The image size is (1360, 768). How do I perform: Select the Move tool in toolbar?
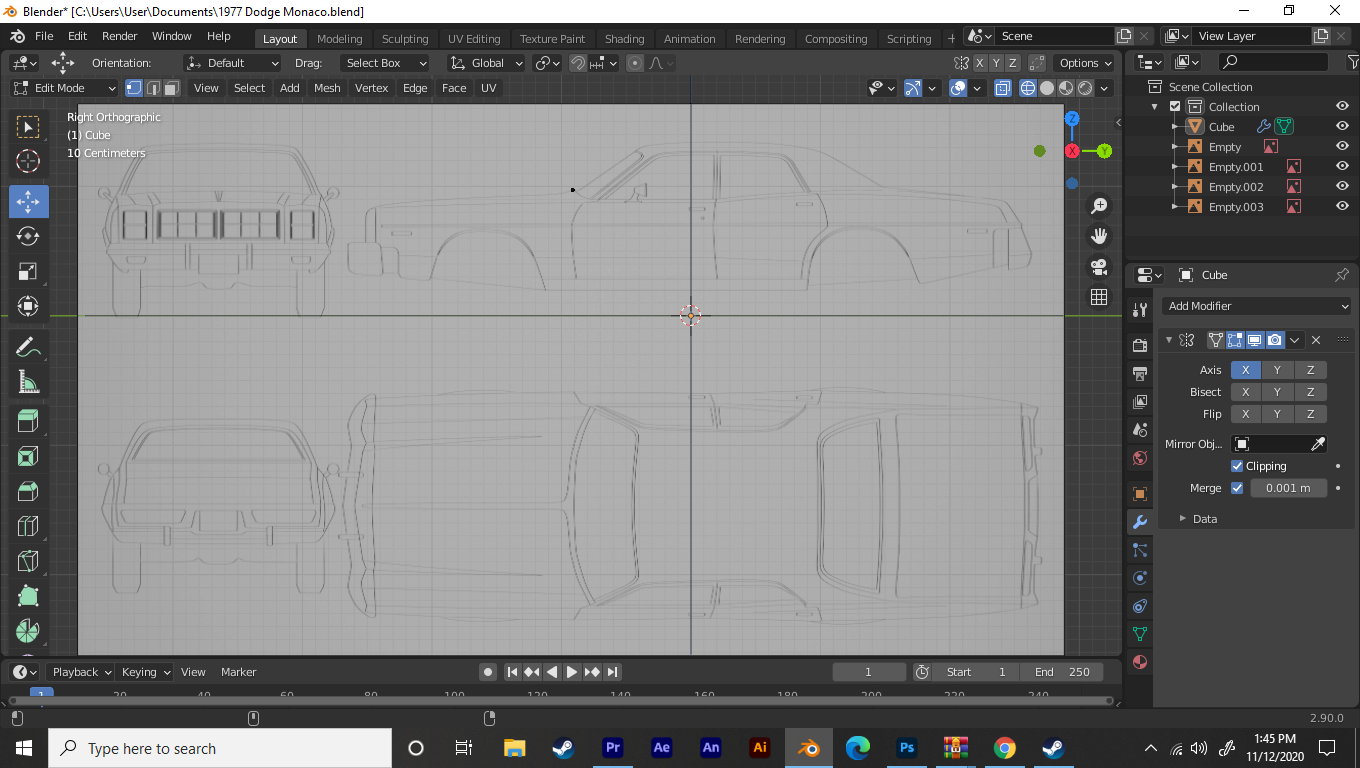[28, 201]
